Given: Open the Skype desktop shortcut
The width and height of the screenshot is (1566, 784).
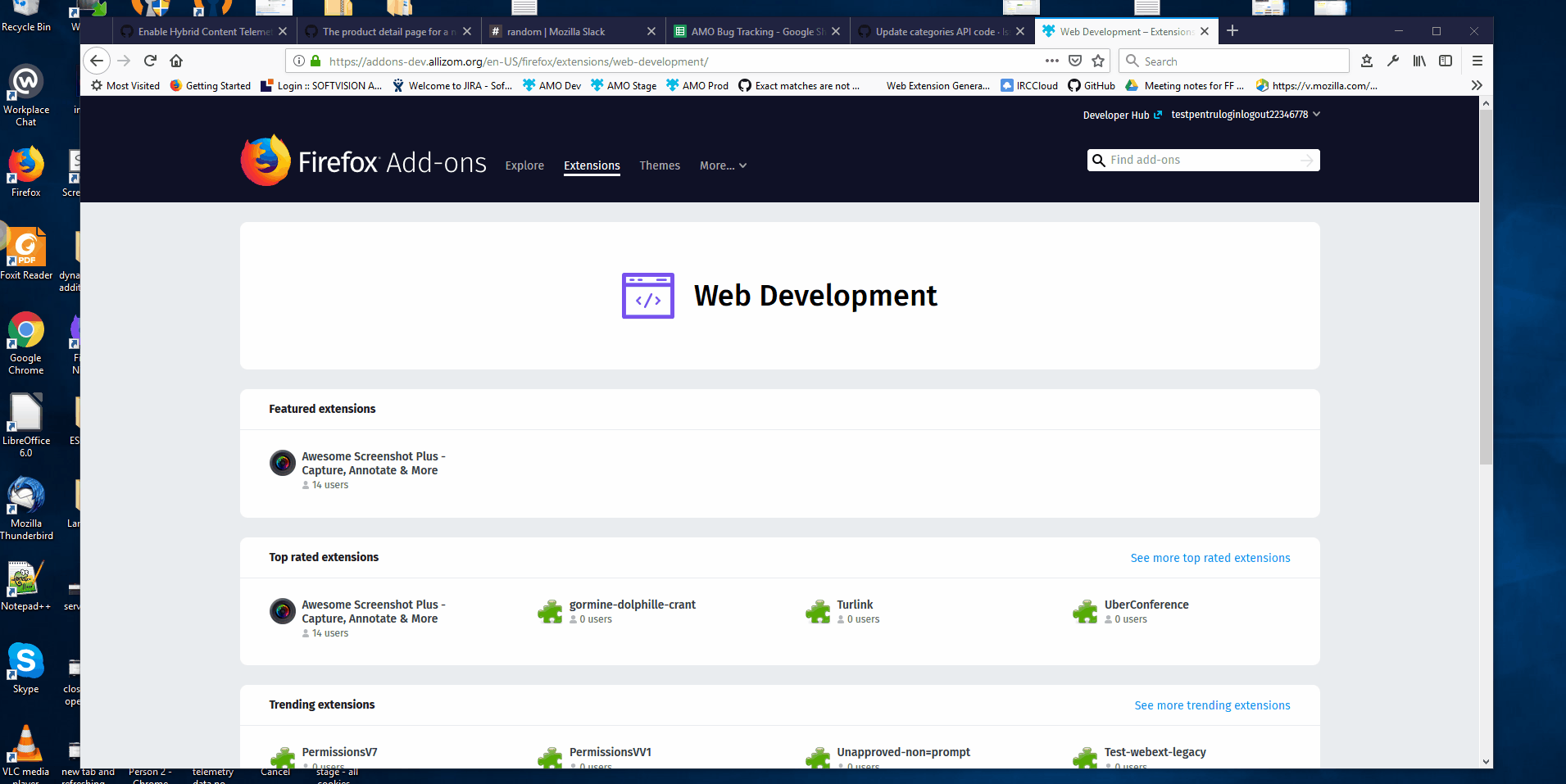Looking at the screenshot, I should (x=26, y=668).
